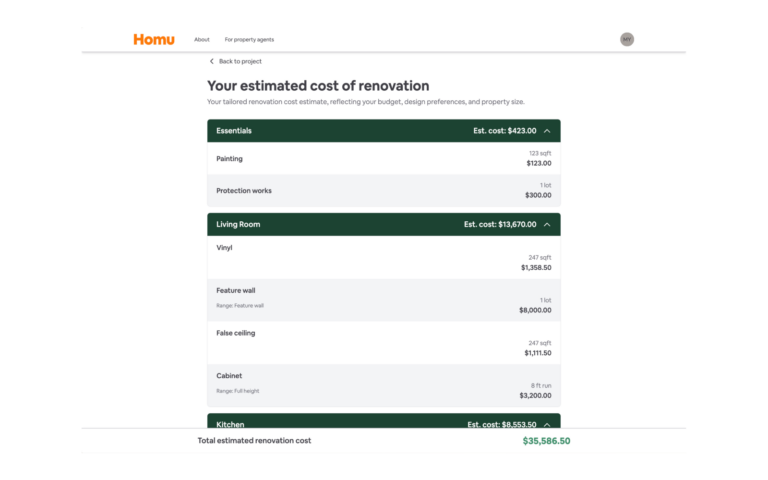Select the Painting row
The height and width of the screenshot is (480, 768).
[x=384, y=158]
